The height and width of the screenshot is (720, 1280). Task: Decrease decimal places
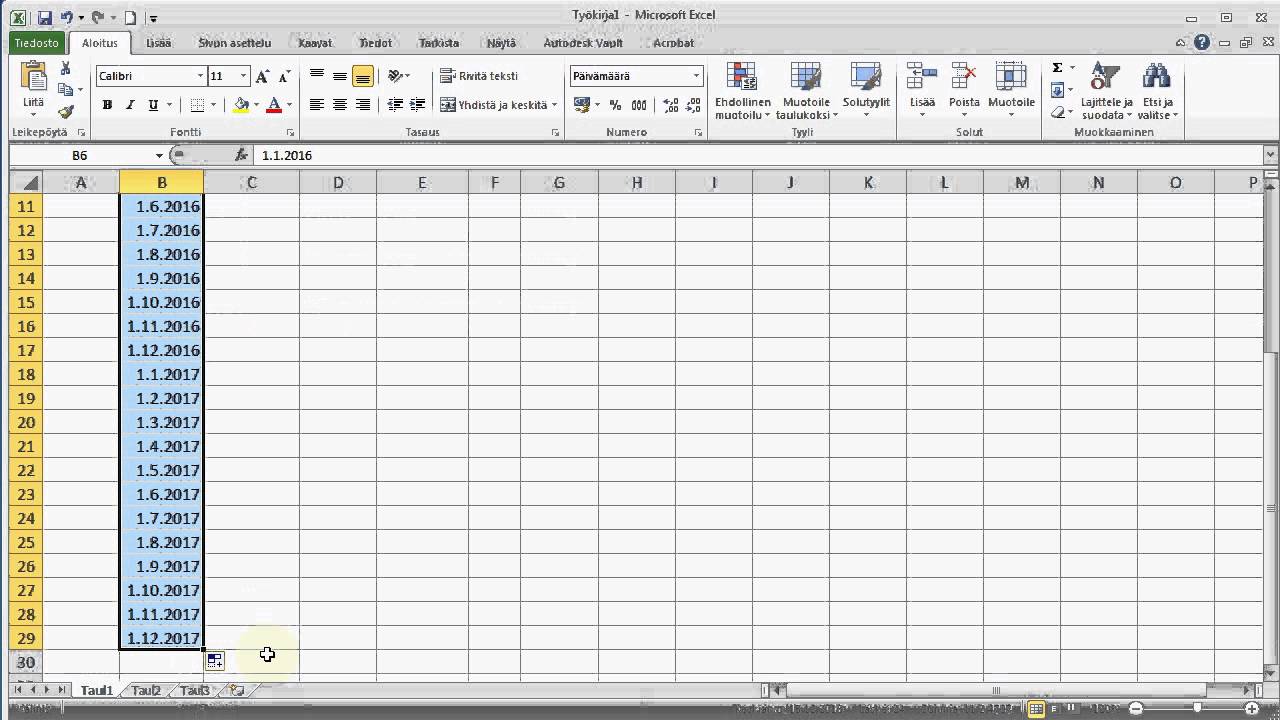tap(692, 105)
